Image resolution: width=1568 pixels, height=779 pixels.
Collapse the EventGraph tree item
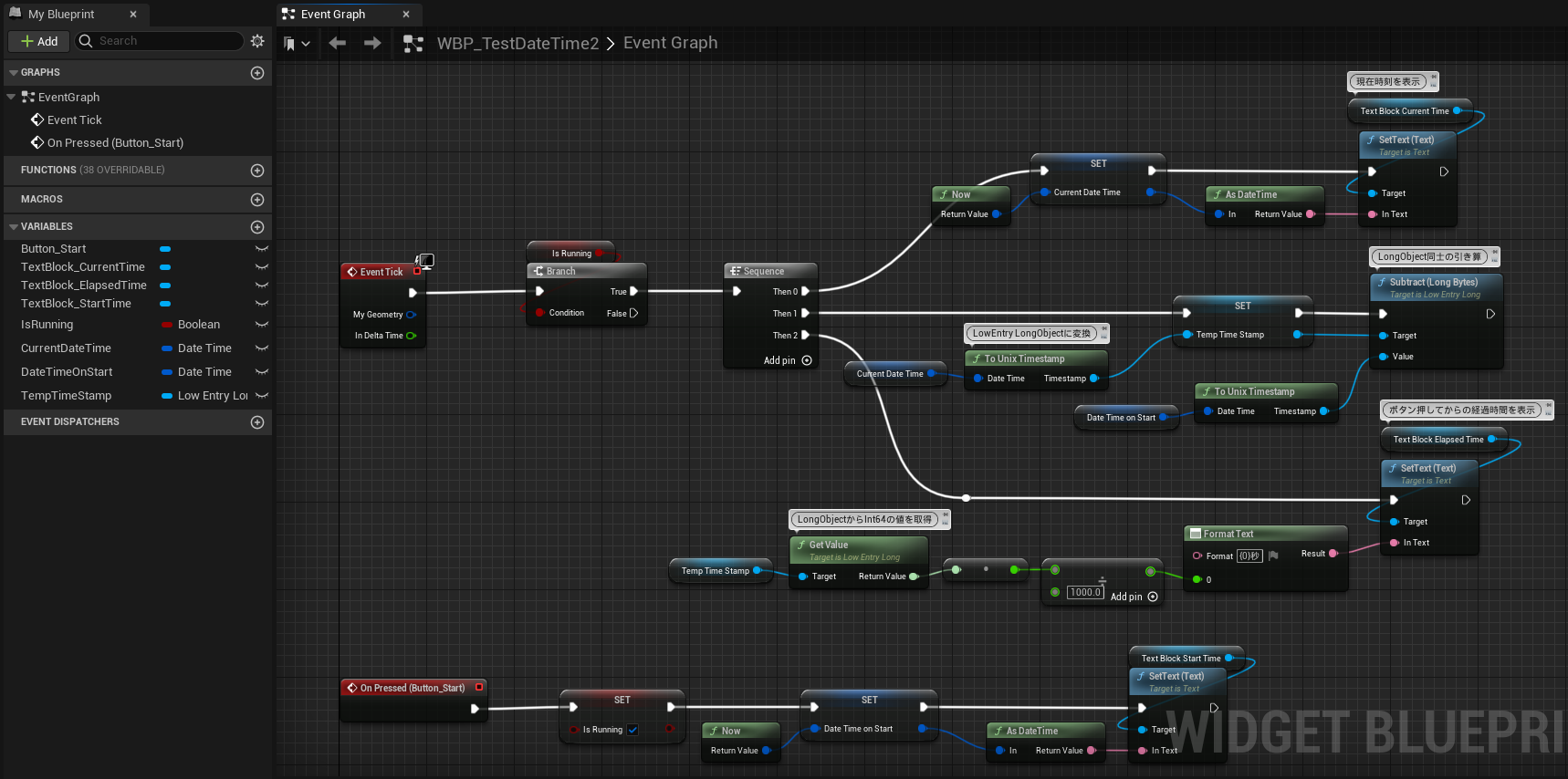coord(11,97)
